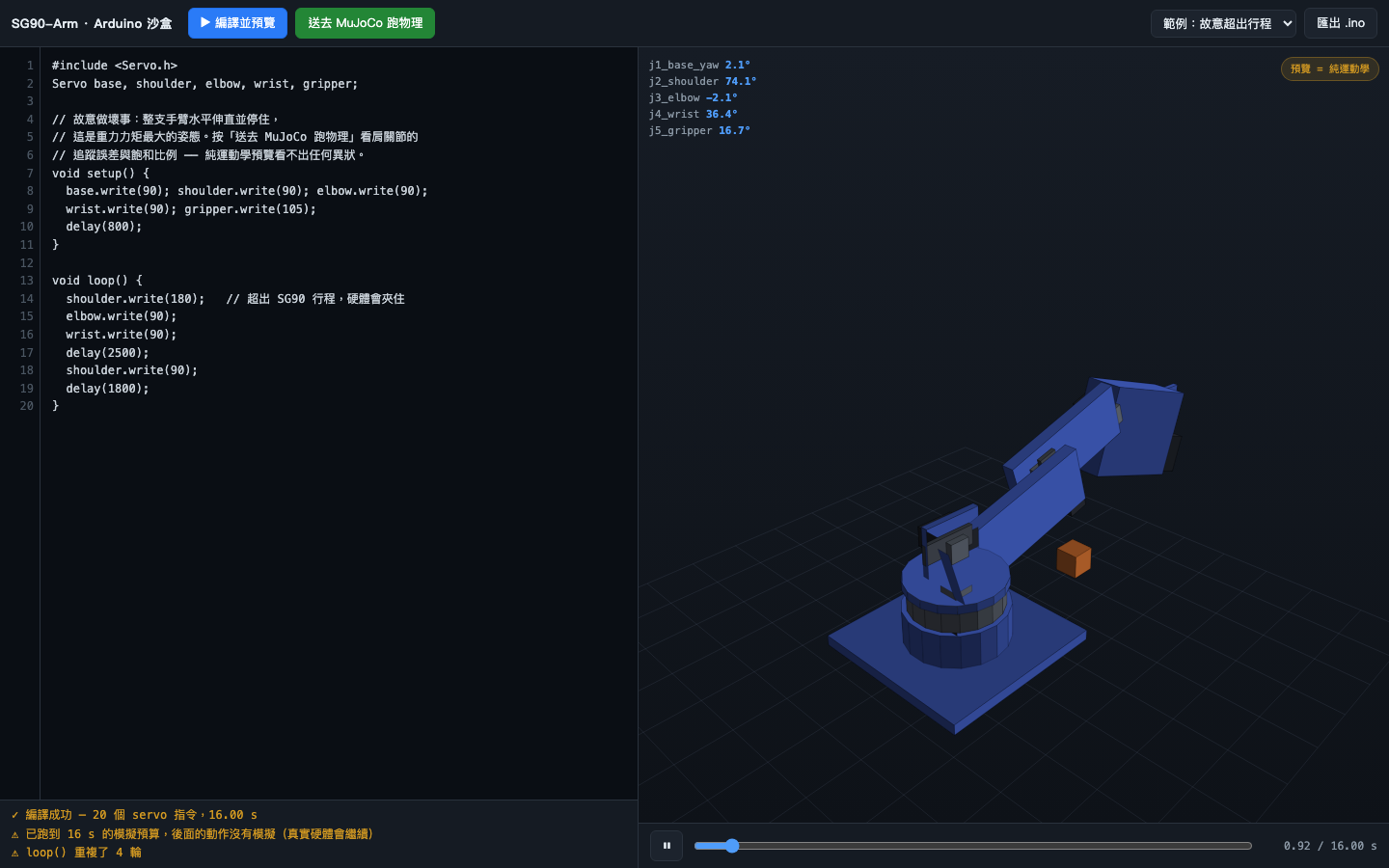The height and width of the screenshot is (868, 1389).
Task: Click the 已跑到 16 s 的模擬預算 warning
Action: tap(192, 834)
